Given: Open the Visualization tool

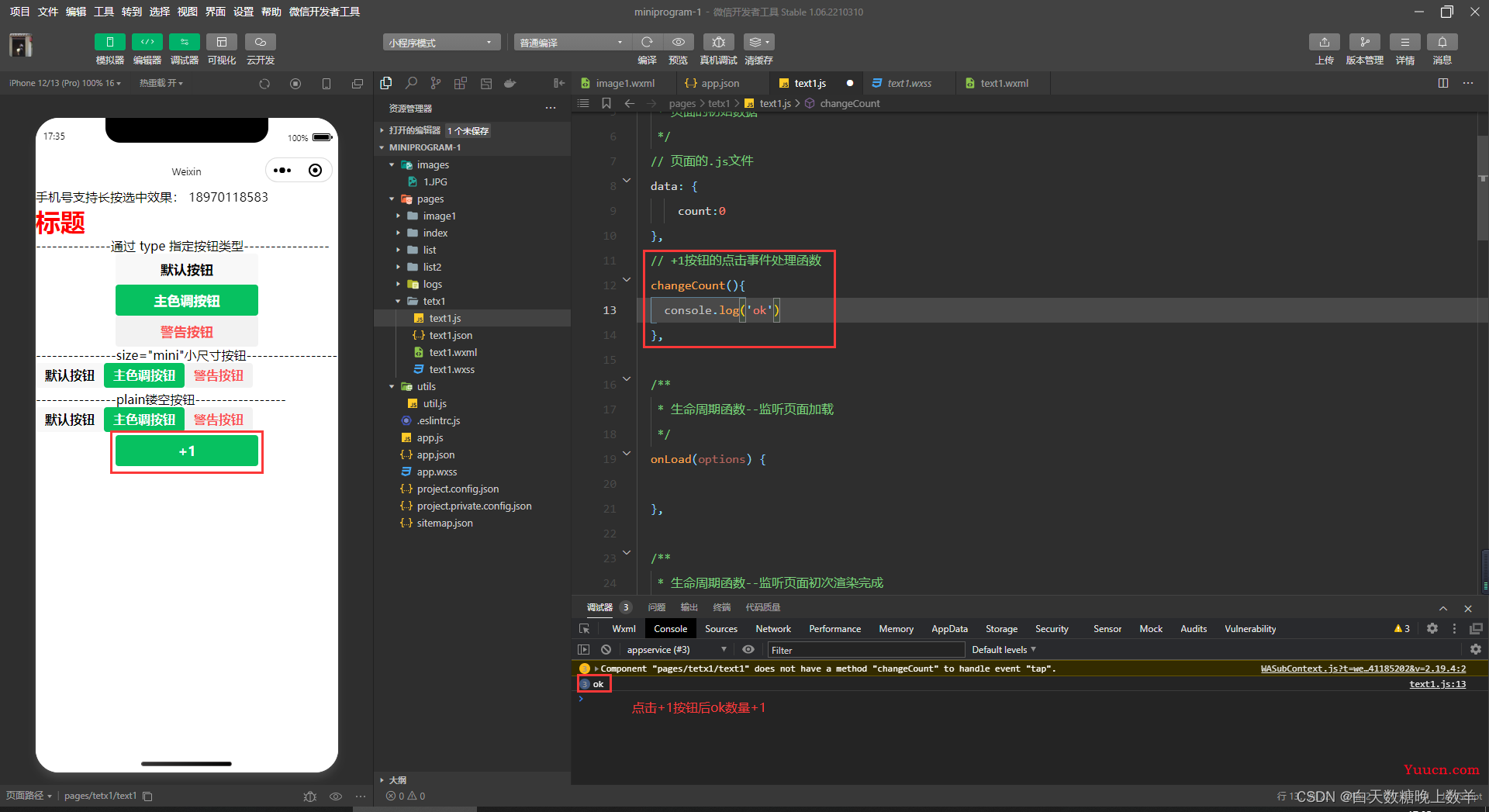Looking at the screenshot, I should [222, 42].
